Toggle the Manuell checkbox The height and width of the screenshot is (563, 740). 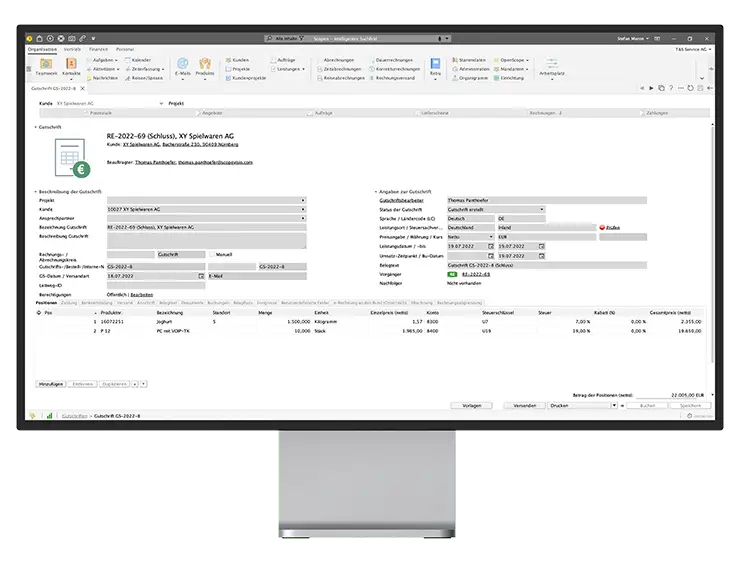point(212,254)
